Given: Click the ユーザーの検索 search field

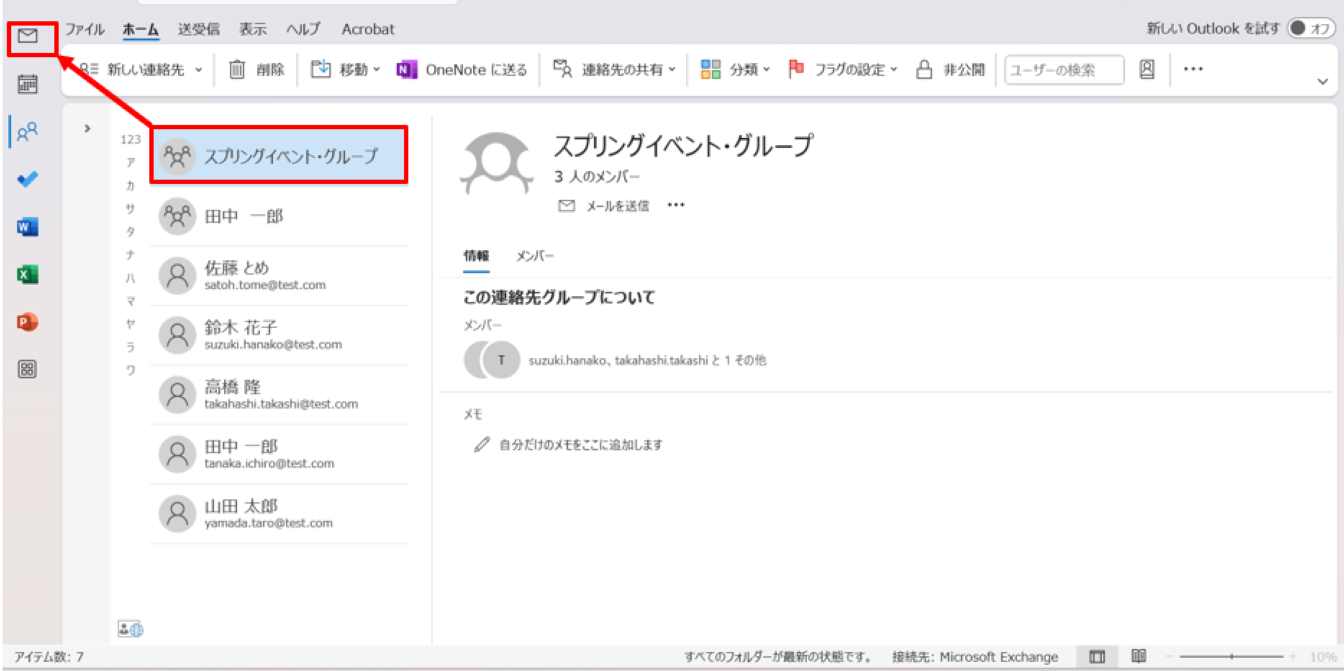Looking at the screenshot, I should [1063, 69].
